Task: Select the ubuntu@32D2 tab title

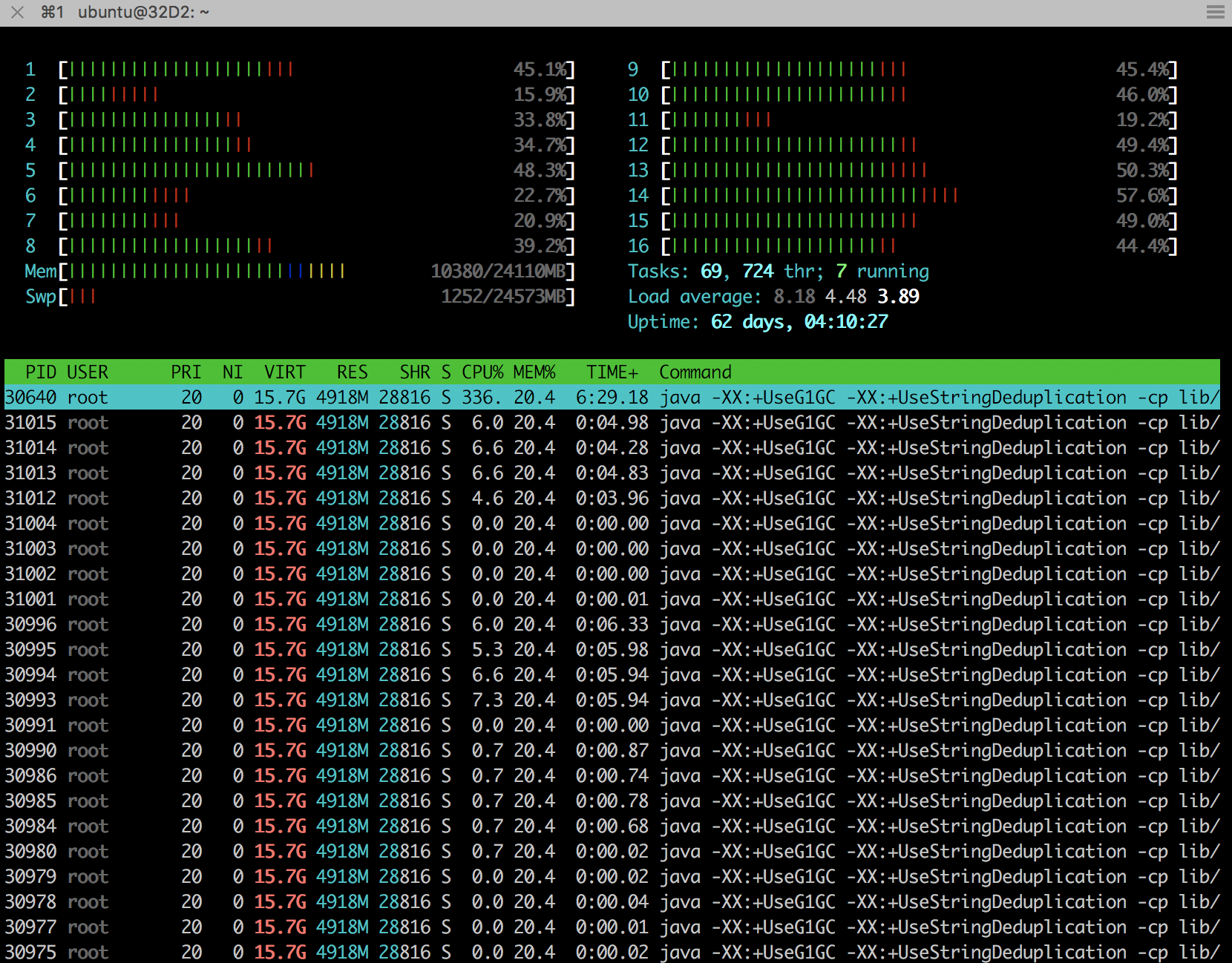Action: tap(143, 13)
